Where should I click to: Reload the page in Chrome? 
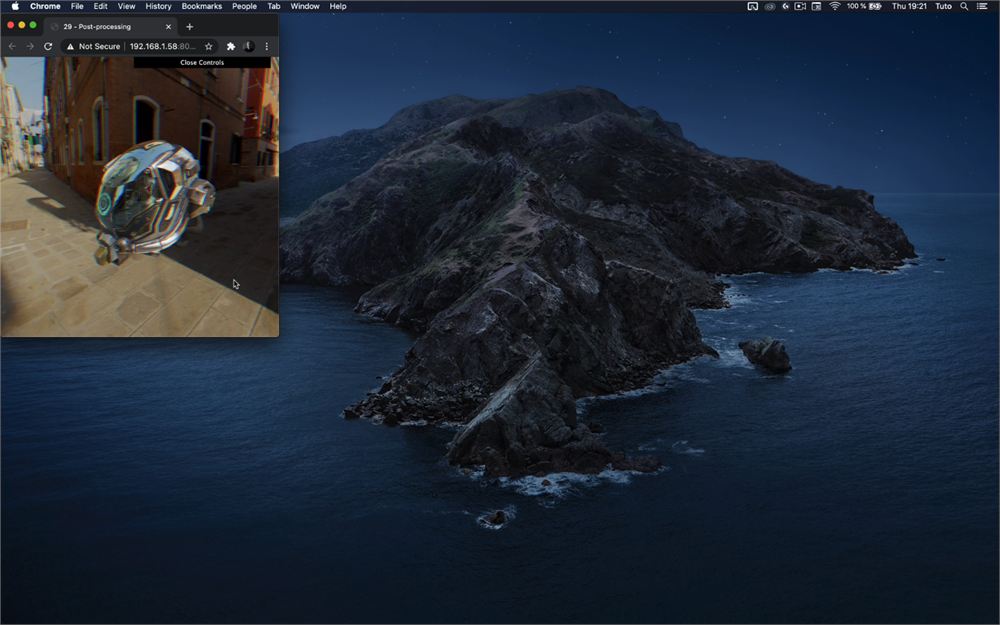pyautogui.click(x=48, y=47)
